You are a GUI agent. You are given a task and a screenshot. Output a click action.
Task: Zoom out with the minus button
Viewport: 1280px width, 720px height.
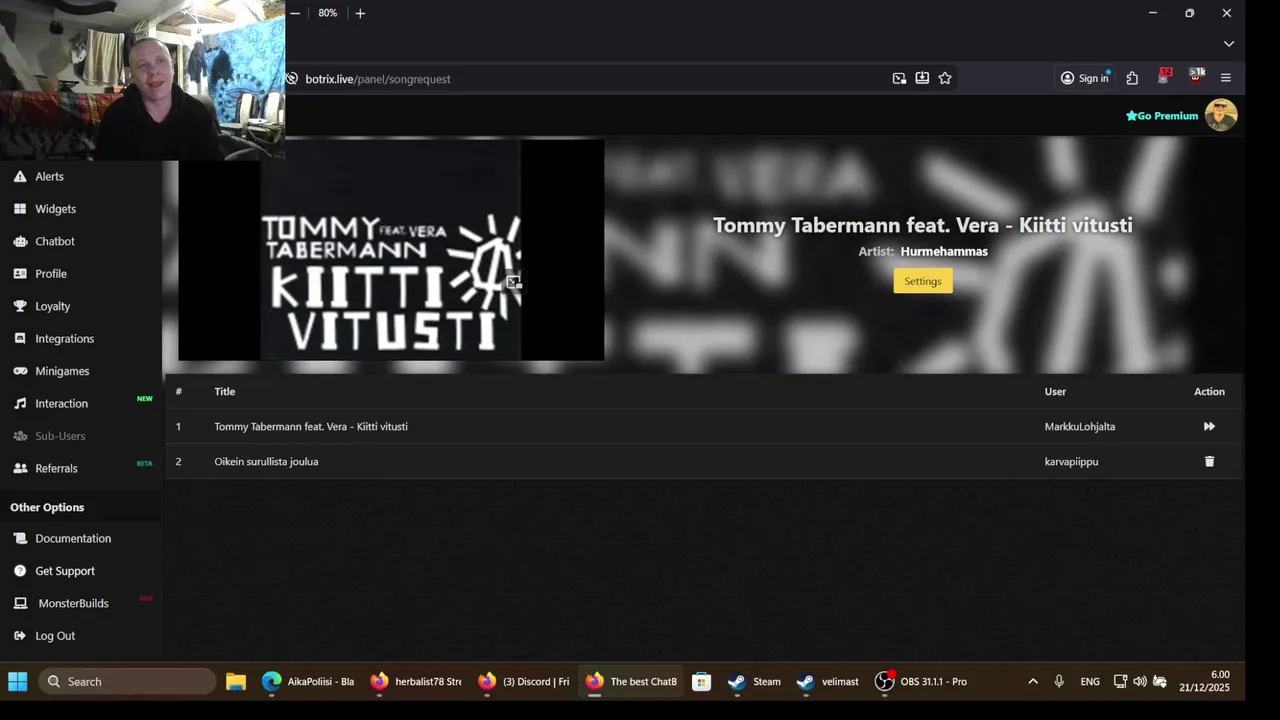[x=295, y=13]
